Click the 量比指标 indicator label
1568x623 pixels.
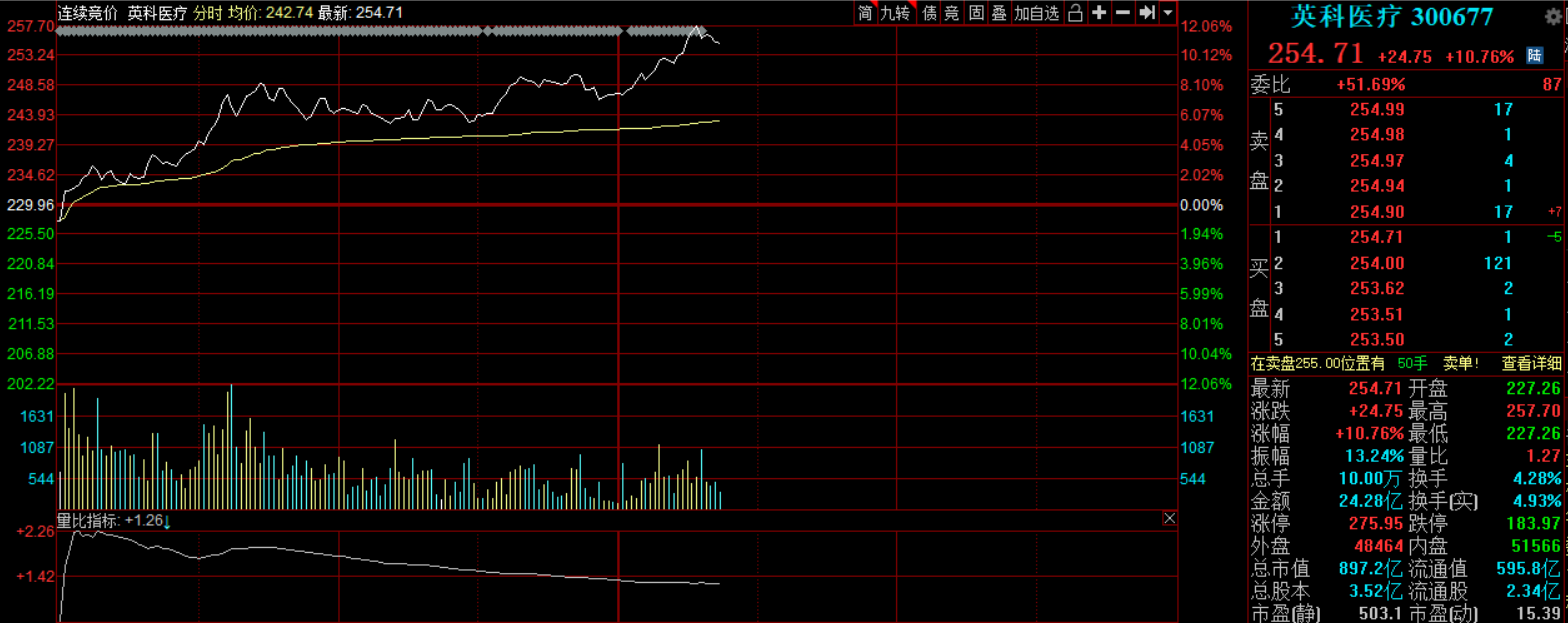(x=88, y=521)
